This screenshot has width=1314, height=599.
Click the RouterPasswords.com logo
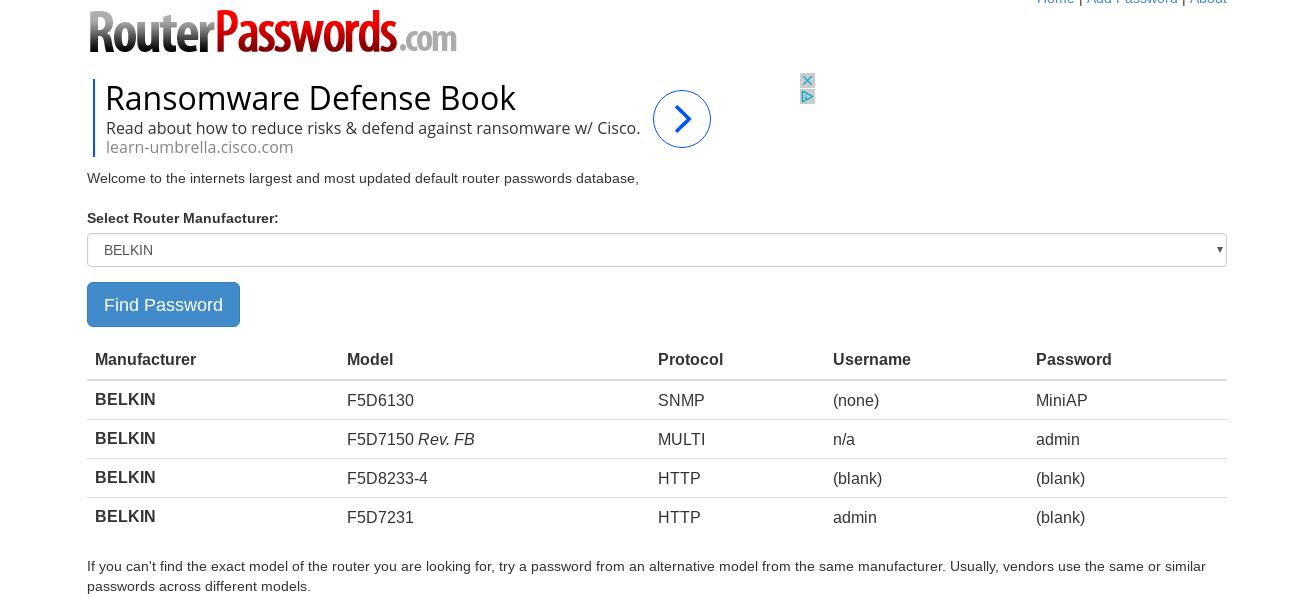272,32
